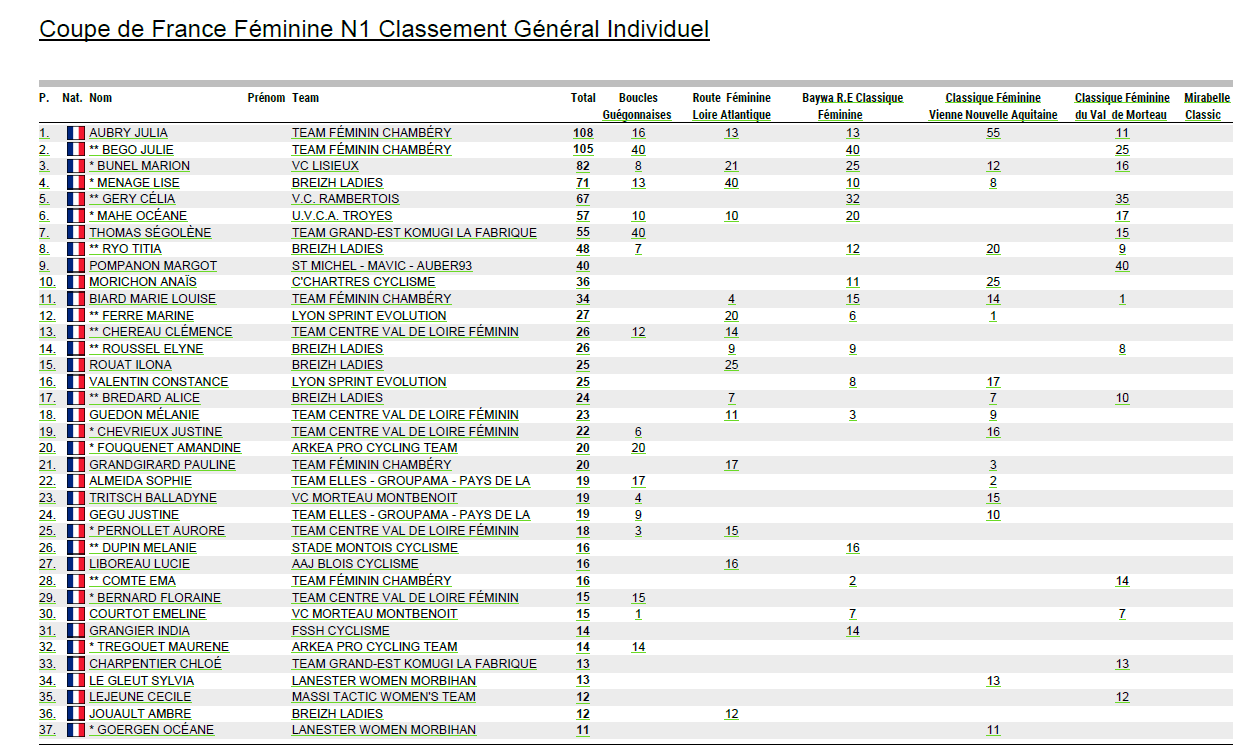
Task: Click score 55 in AUBRY JULIA row
Action: tap(993, 133)
